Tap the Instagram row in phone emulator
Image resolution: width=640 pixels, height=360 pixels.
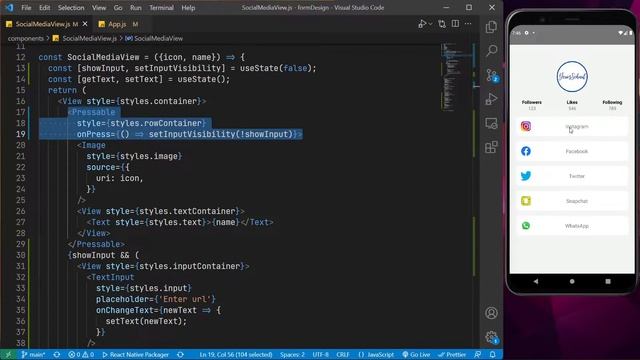(x=572, y=127)
